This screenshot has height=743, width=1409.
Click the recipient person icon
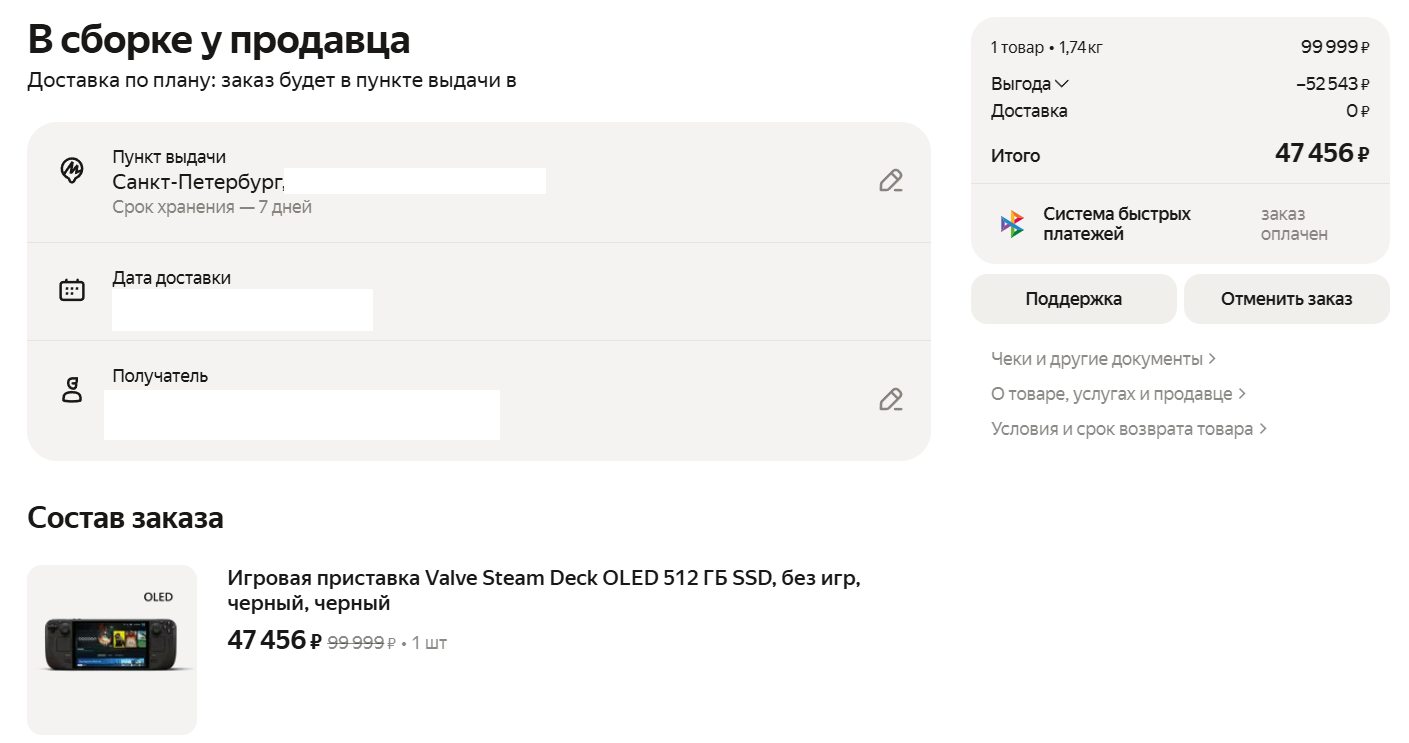pyautogui.click(x=72, y=390)
